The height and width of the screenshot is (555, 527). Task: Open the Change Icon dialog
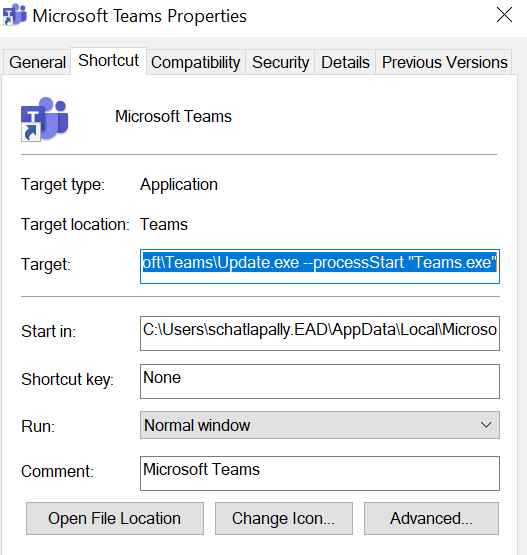coord(283,518)
